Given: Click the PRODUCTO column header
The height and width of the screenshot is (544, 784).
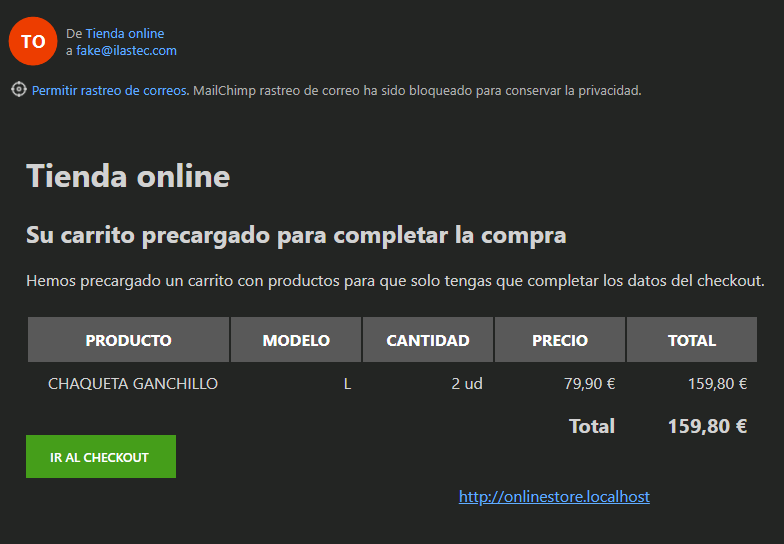Looking at the screenshot, I should coord(128,340).
